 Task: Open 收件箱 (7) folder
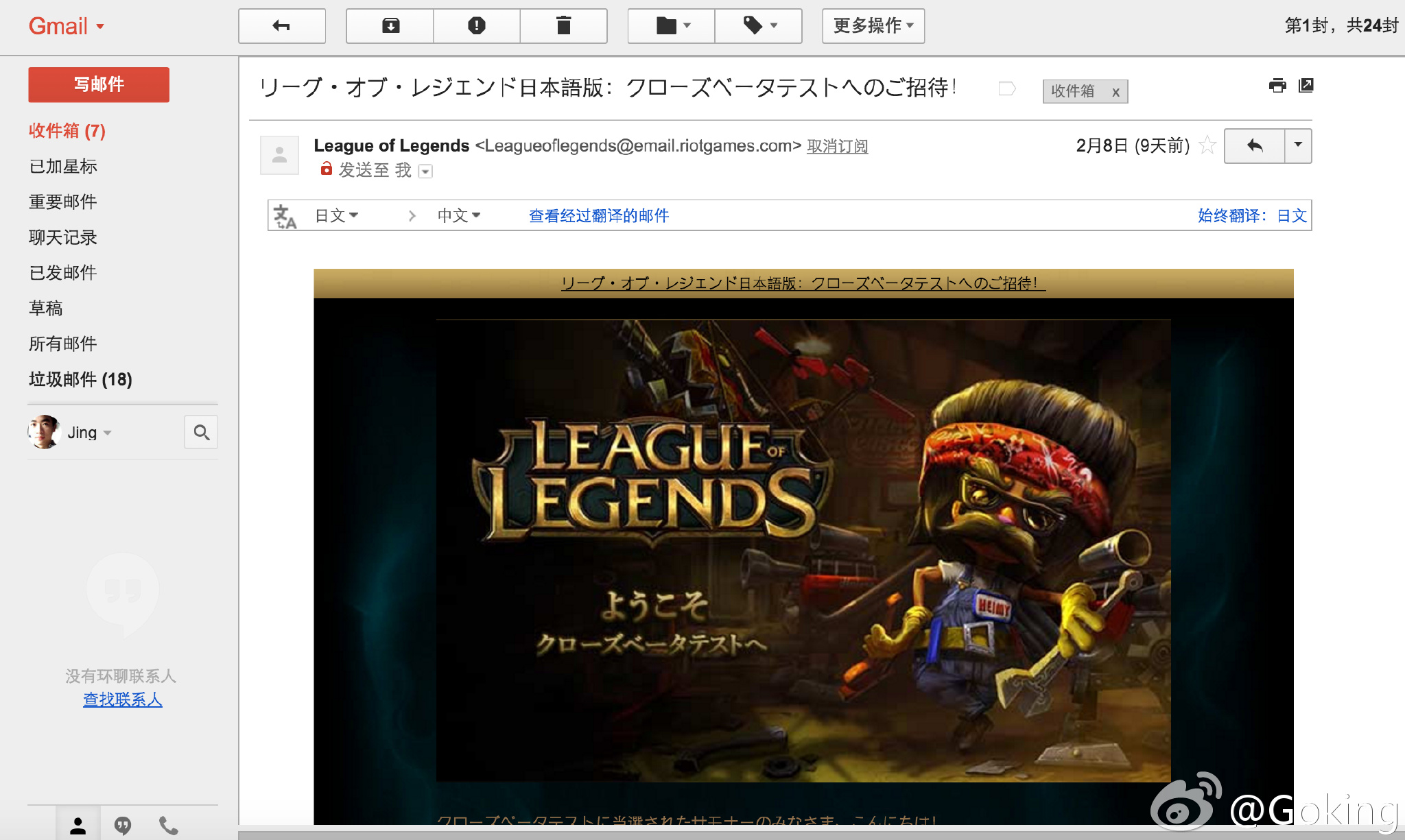coord(67,131)
